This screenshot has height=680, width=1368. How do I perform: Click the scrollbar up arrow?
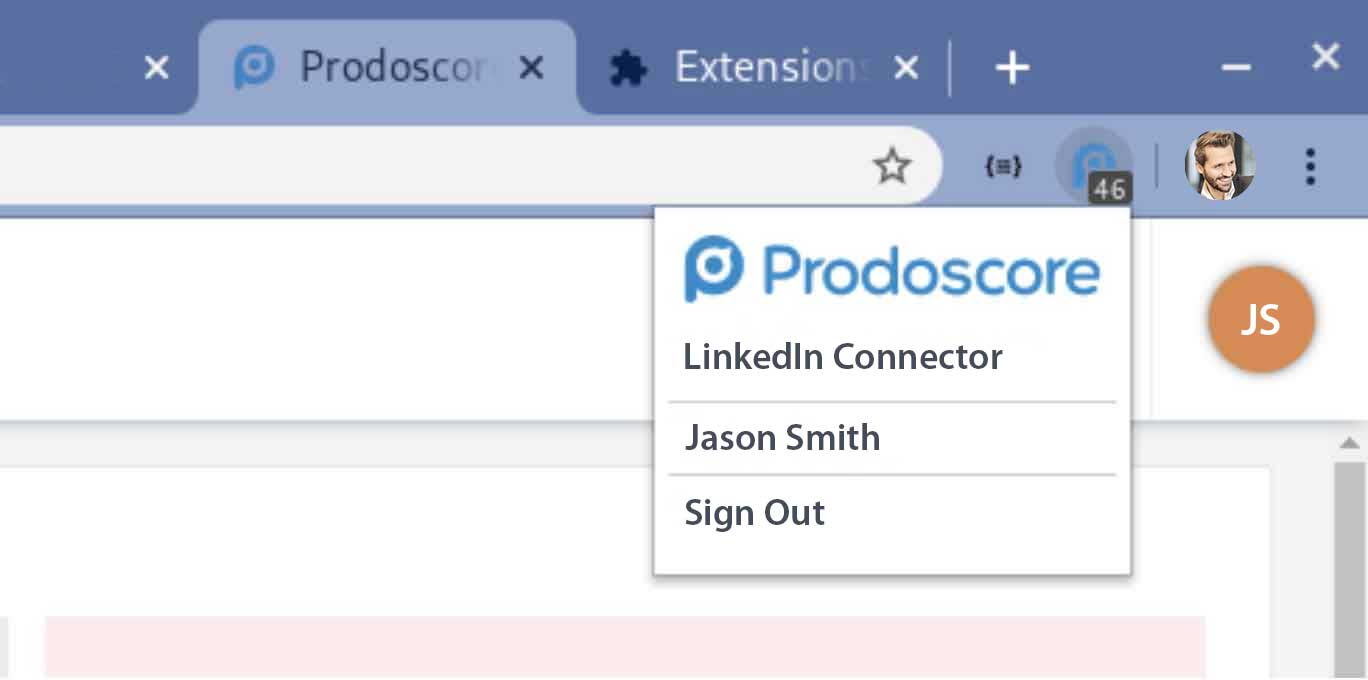1349,443
